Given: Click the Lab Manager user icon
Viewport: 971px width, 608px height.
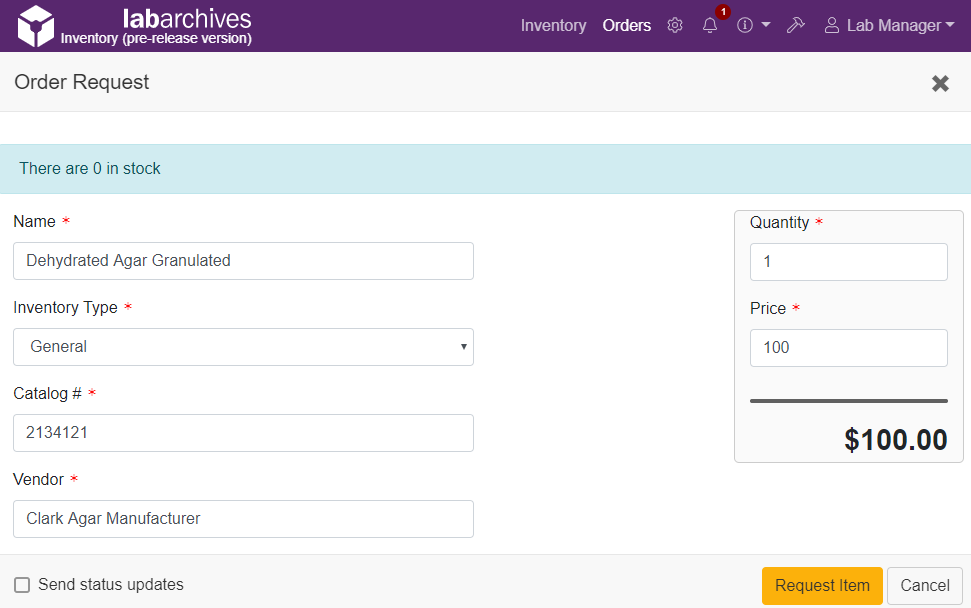Looking at the screenshot, I should pos(831,26).
